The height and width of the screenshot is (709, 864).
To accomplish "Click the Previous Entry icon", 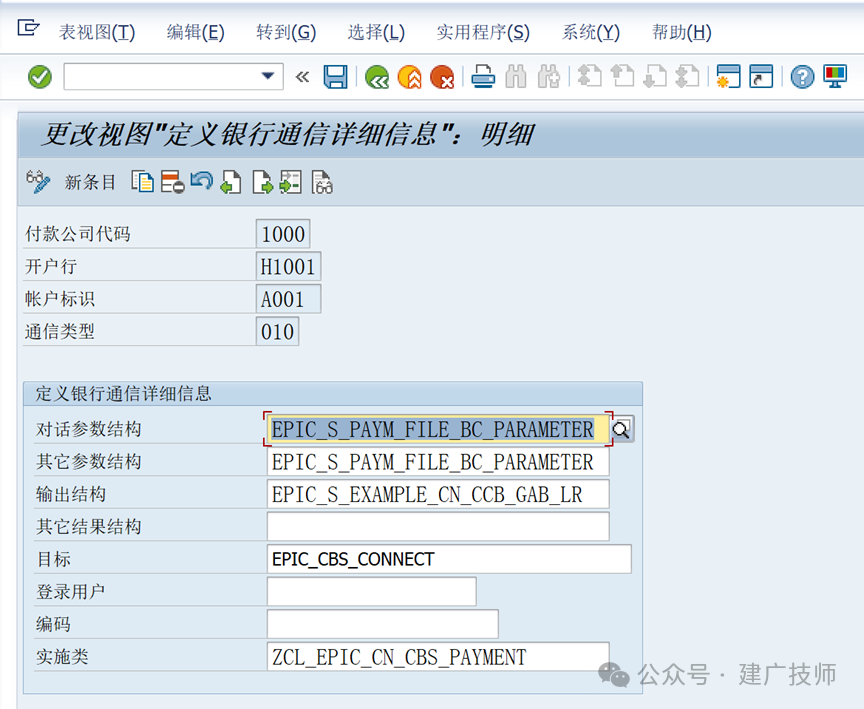I will pyautogui.click(x=231, y=182).
